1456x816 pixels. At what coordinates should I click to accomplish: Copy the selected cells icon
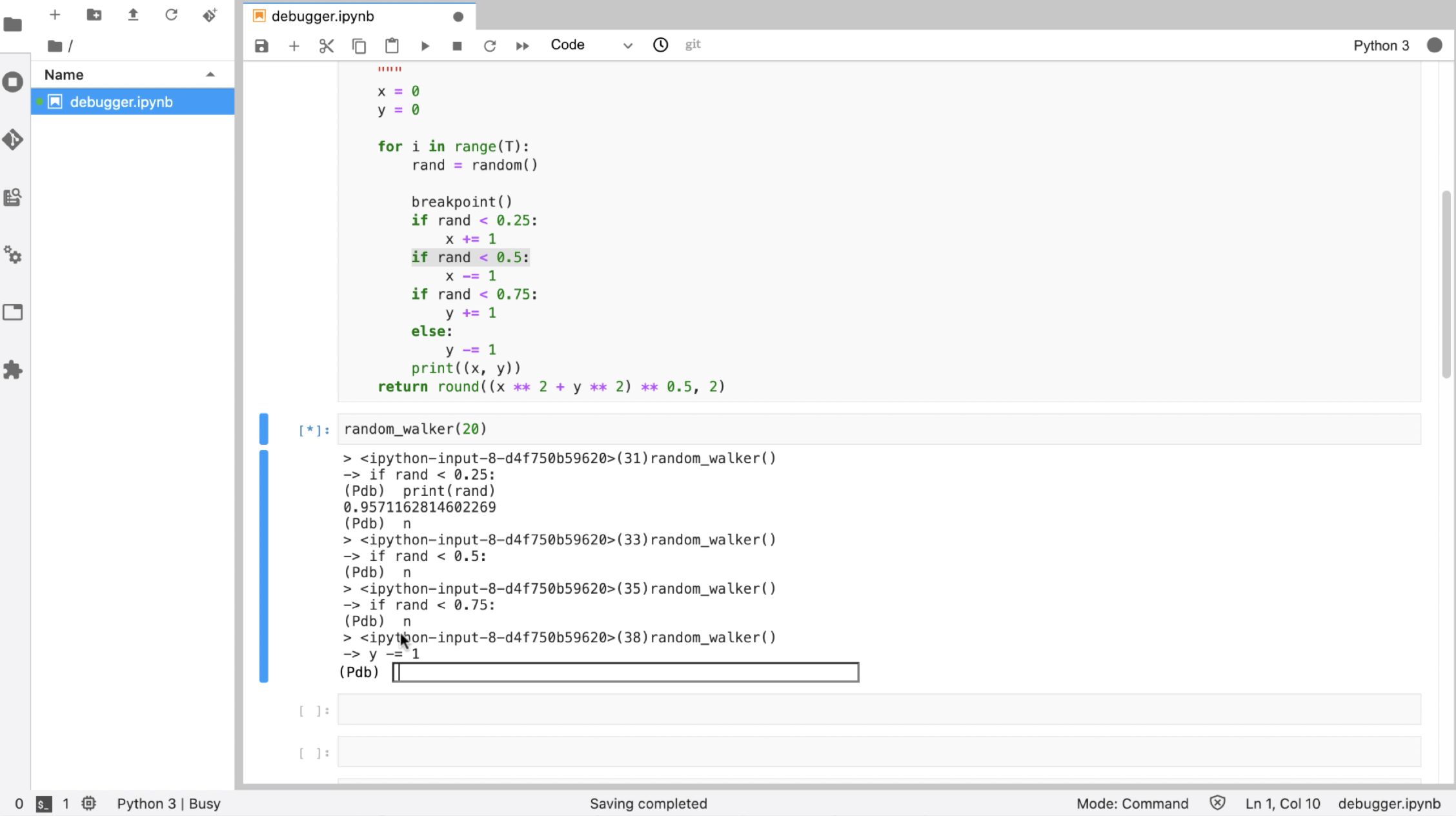click(359, 46)
